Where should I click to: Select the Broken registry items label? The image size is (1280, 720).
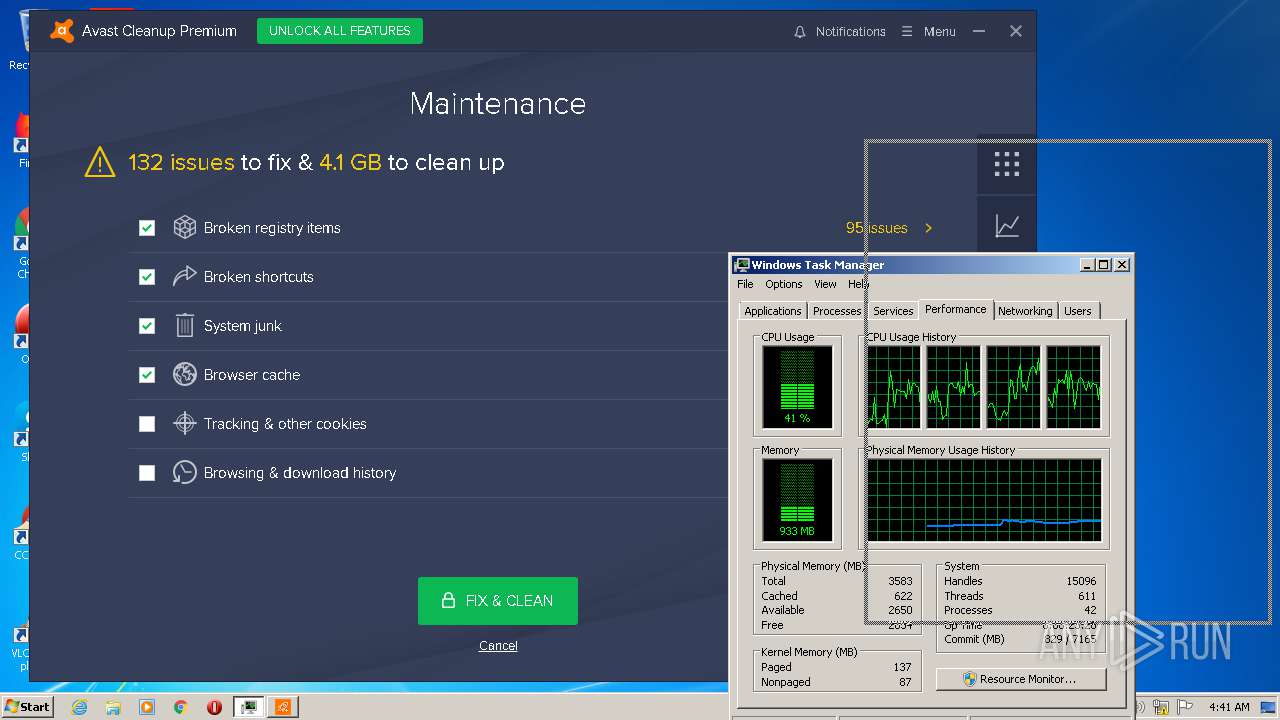click(x=272, y=228)
